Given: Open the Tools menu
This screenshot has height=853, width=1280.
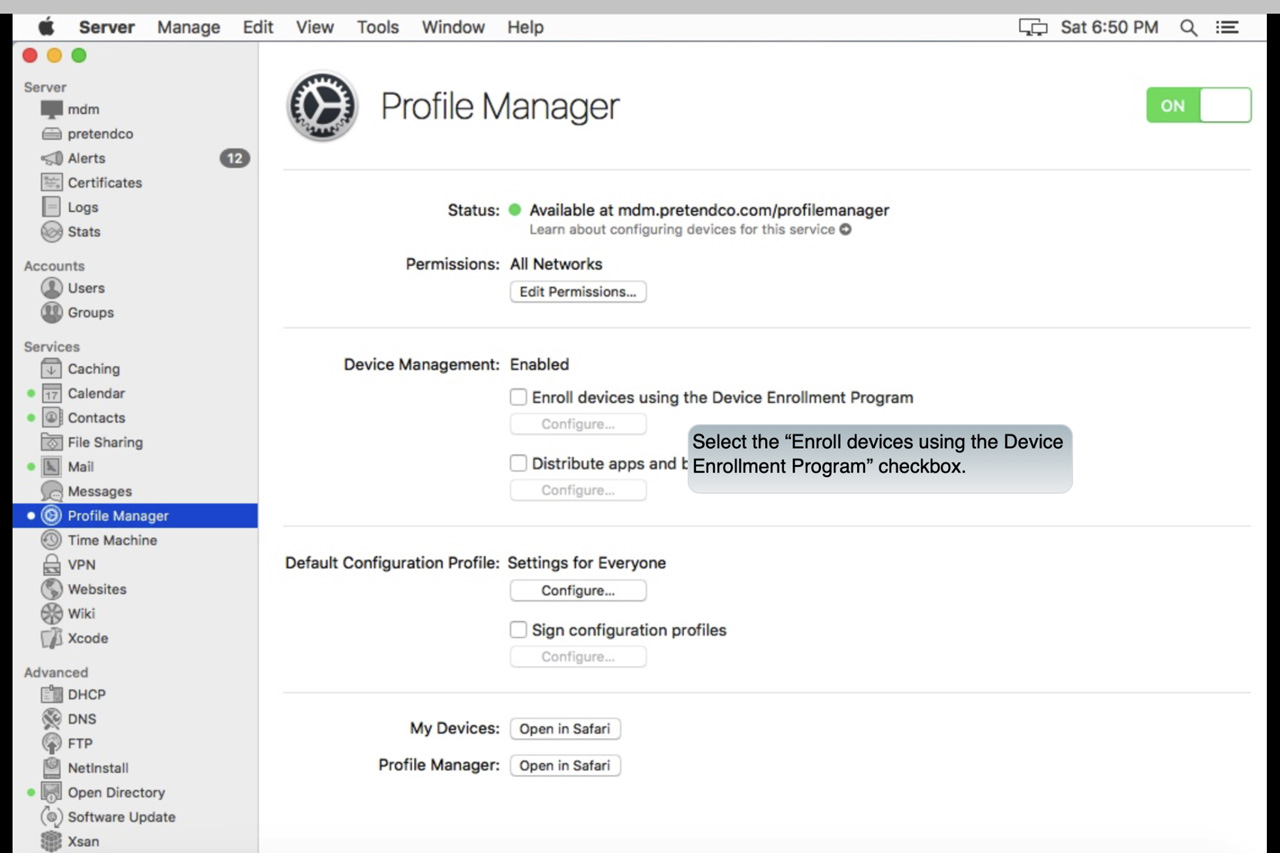Looking at the screenshot, I should (377, 27).
